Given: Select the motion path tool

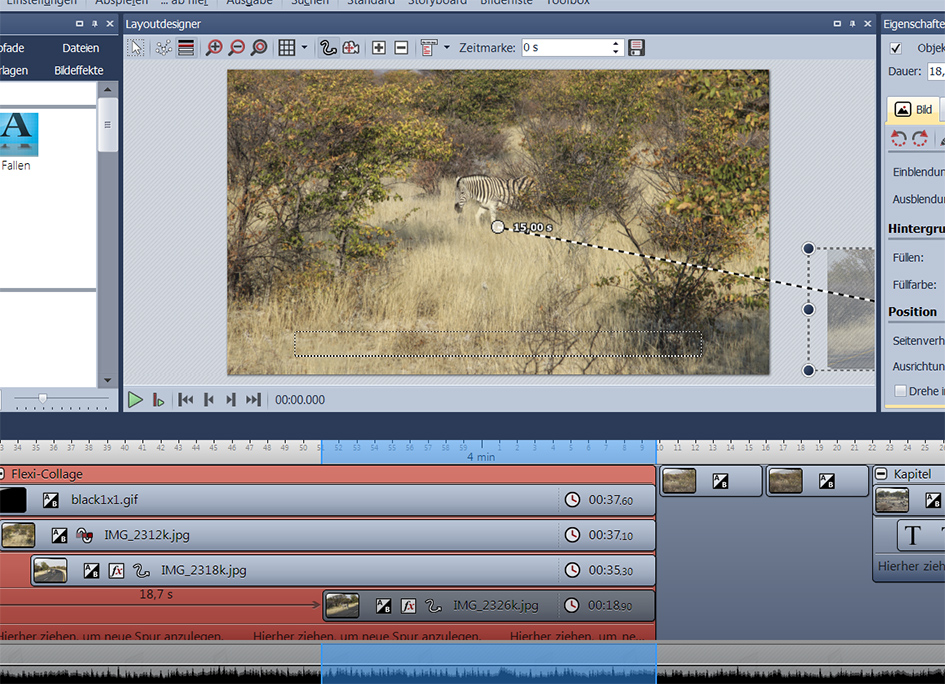Looking at the screenshot, I should pos(328,48).
